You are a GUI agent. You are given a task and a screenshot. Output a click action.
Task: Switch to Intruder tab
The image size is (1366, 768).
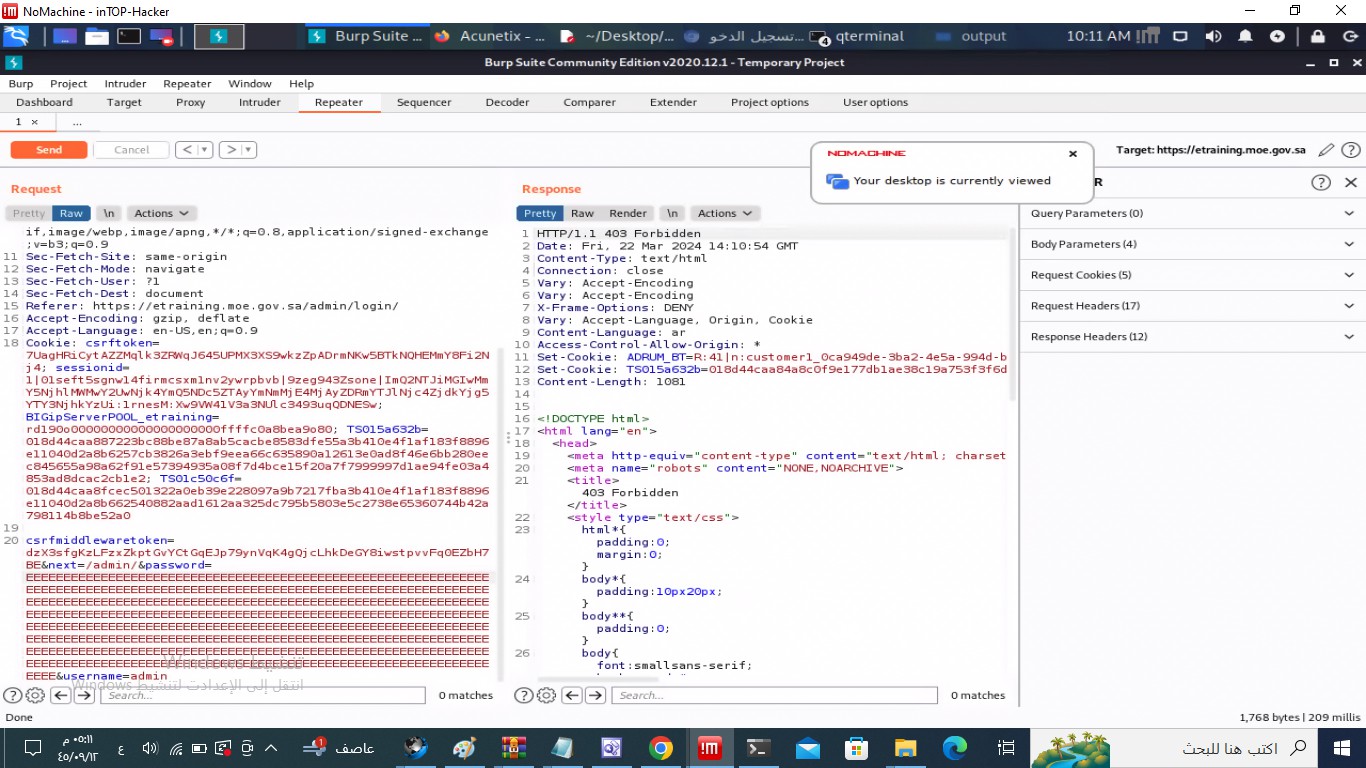(x=260, y=102)
